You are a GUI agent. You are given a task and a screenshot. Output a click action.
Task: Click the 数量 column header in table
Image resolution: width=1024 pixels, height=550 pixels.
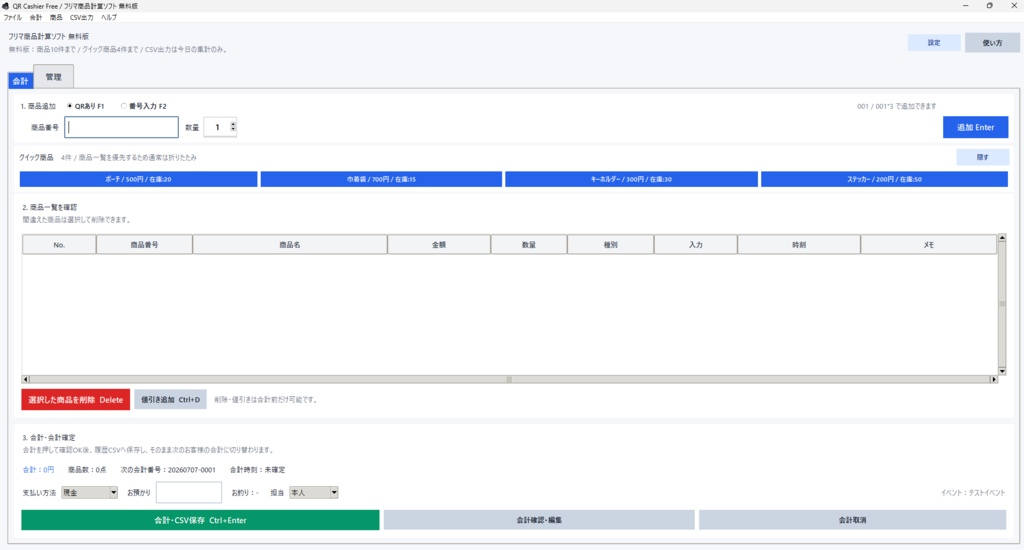click(x=529, y=245)
